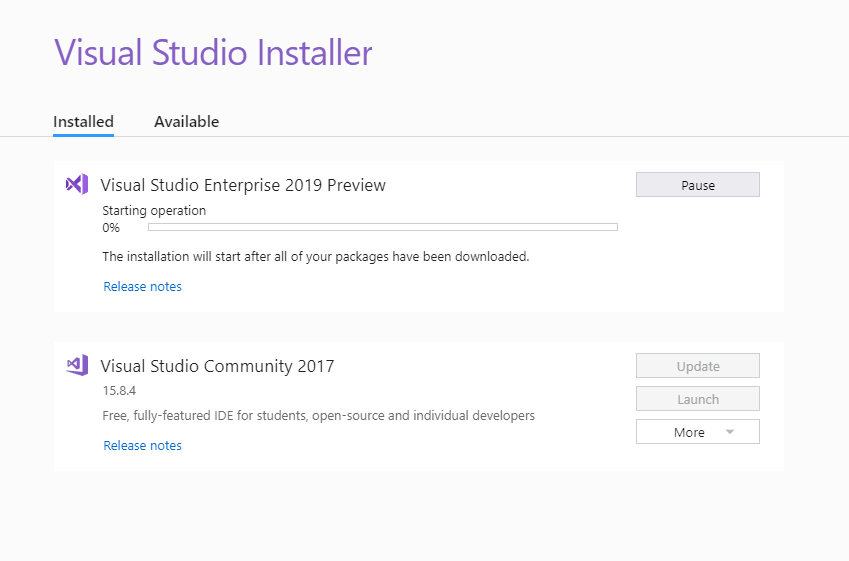Image resolution: width=849 pixels, height=561 pixels.
Task: Click the Visual Studio Community 2017 logo icon
Action: [77, 366]
